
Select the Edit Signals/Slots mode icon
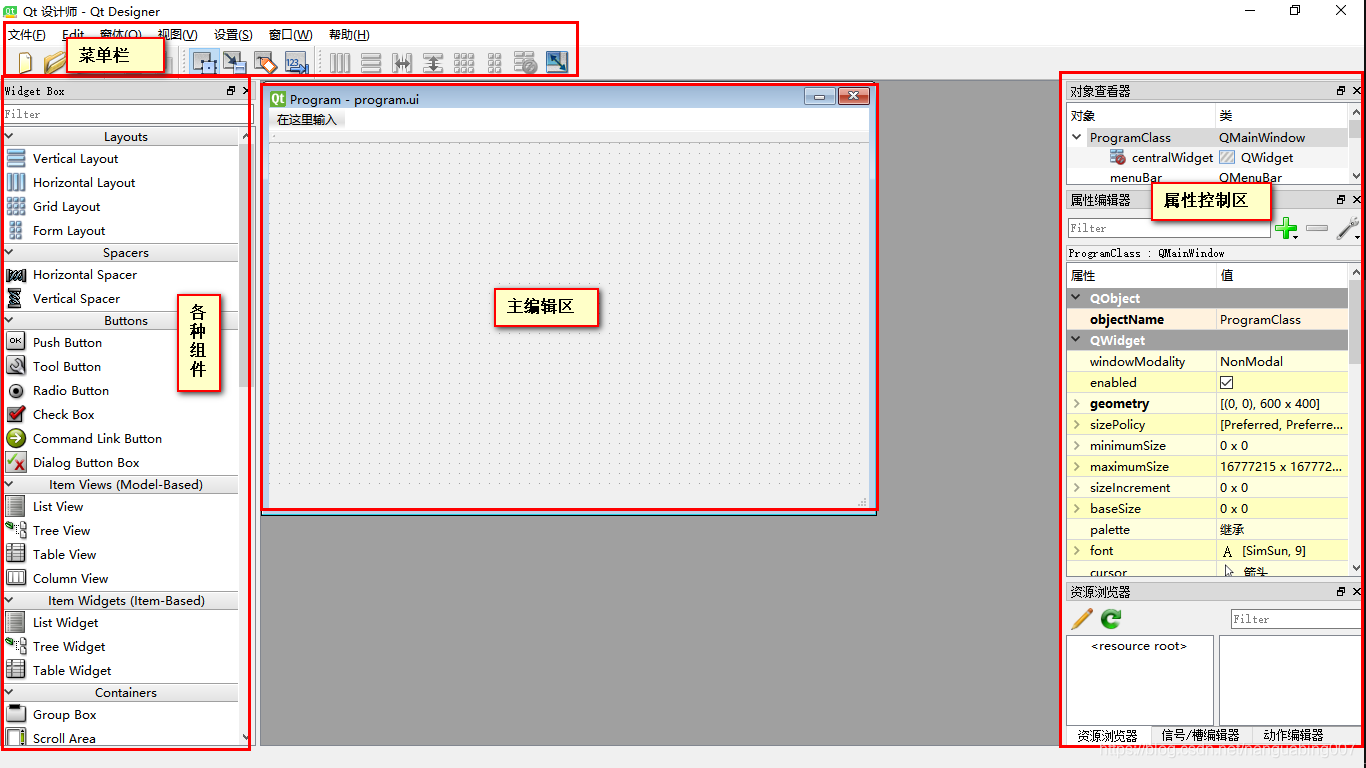[234, 63]
